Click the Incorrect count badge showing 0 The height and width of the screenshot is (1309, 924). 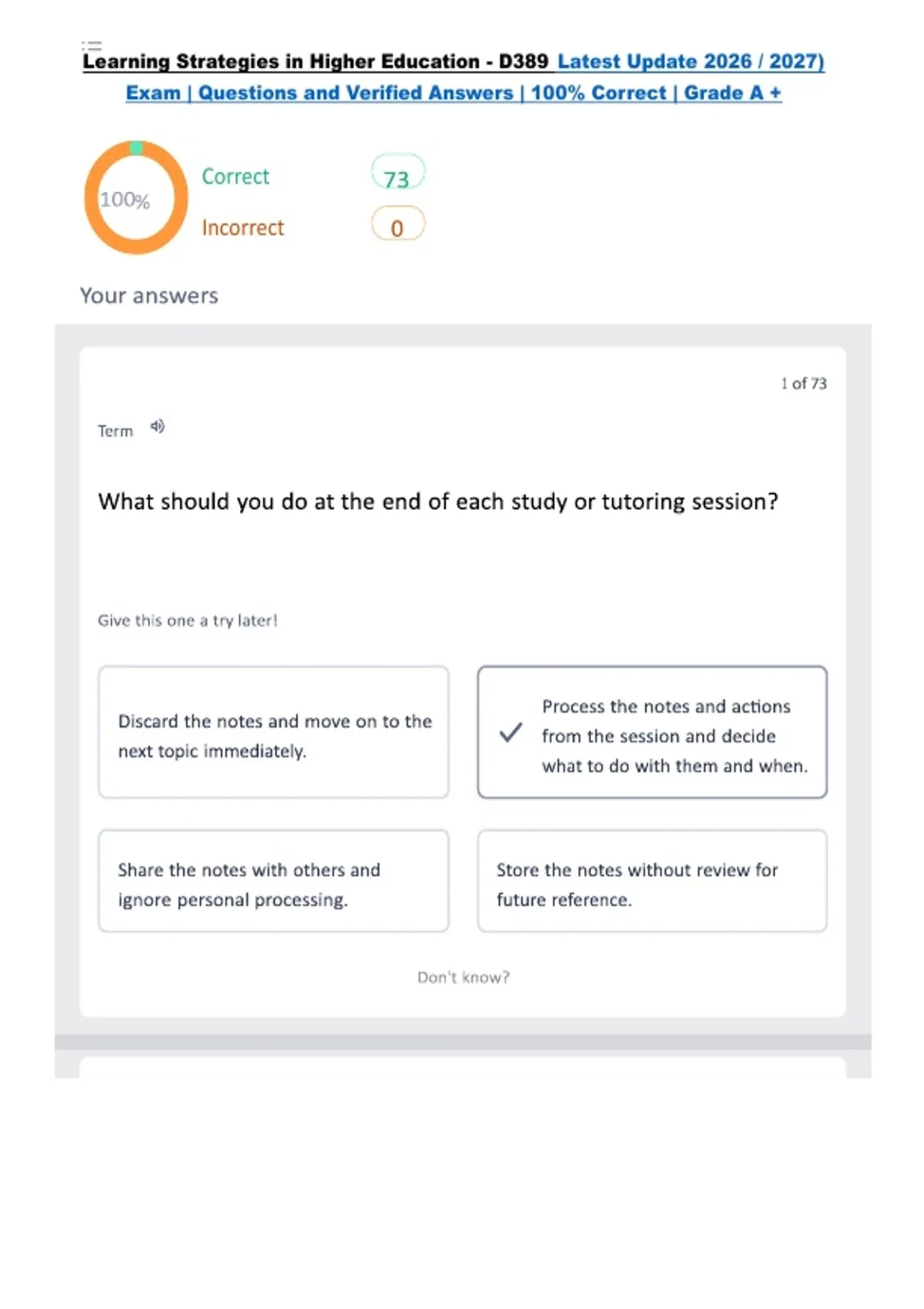pos(397,224)
